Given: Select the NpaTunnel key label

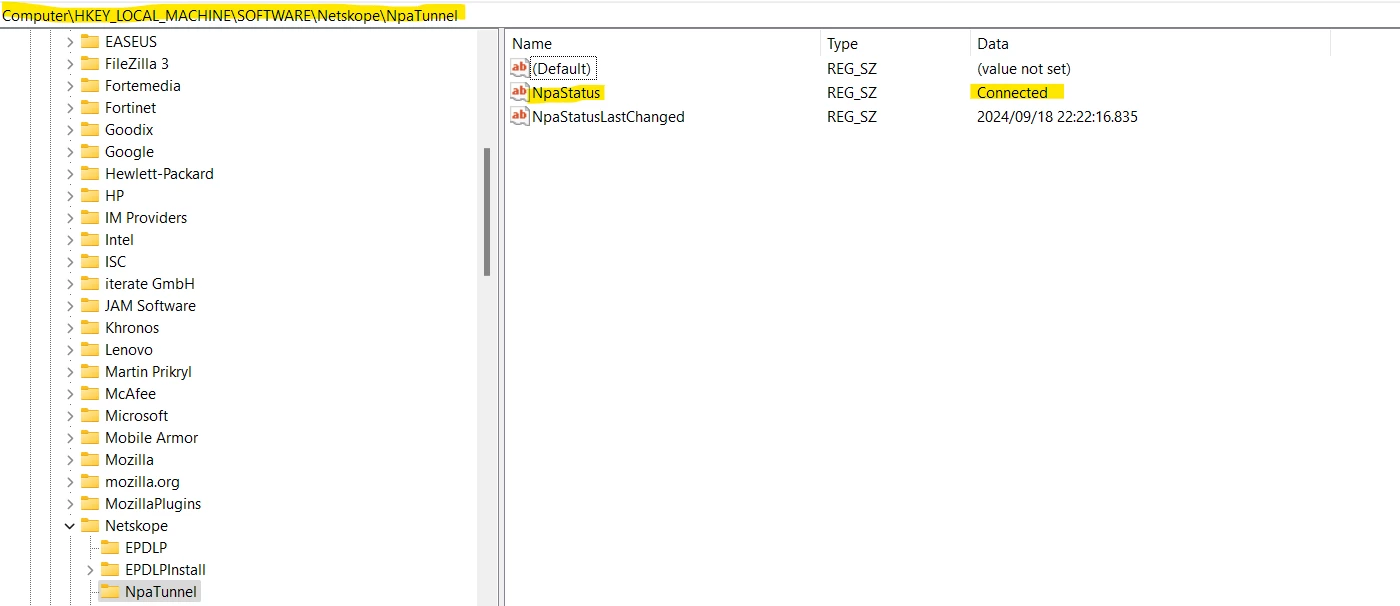Looking at the screenshot, I should pyautogui.click(x=161, y=592).
